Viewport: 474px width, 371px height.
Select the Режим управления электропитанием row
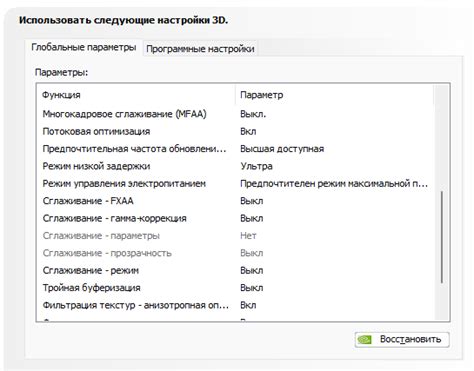tap(235, 183)
